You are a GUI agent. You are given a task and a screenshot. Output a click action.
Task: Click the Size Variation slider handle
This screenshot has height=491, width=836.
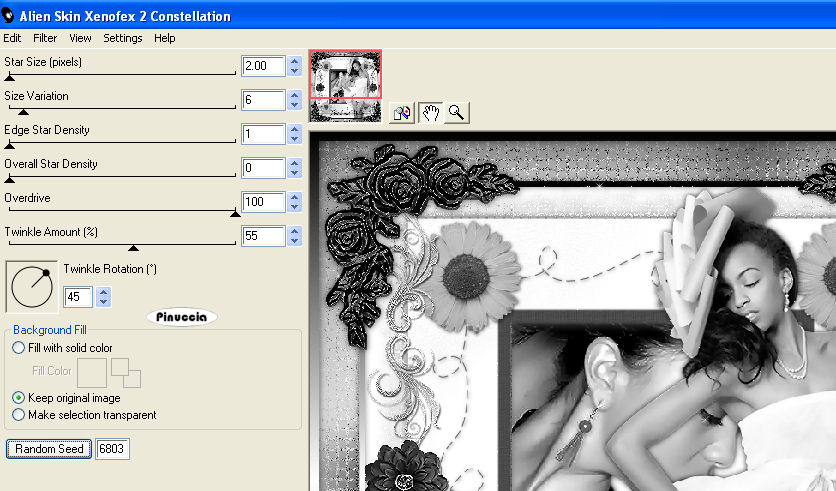click(23, 112)
